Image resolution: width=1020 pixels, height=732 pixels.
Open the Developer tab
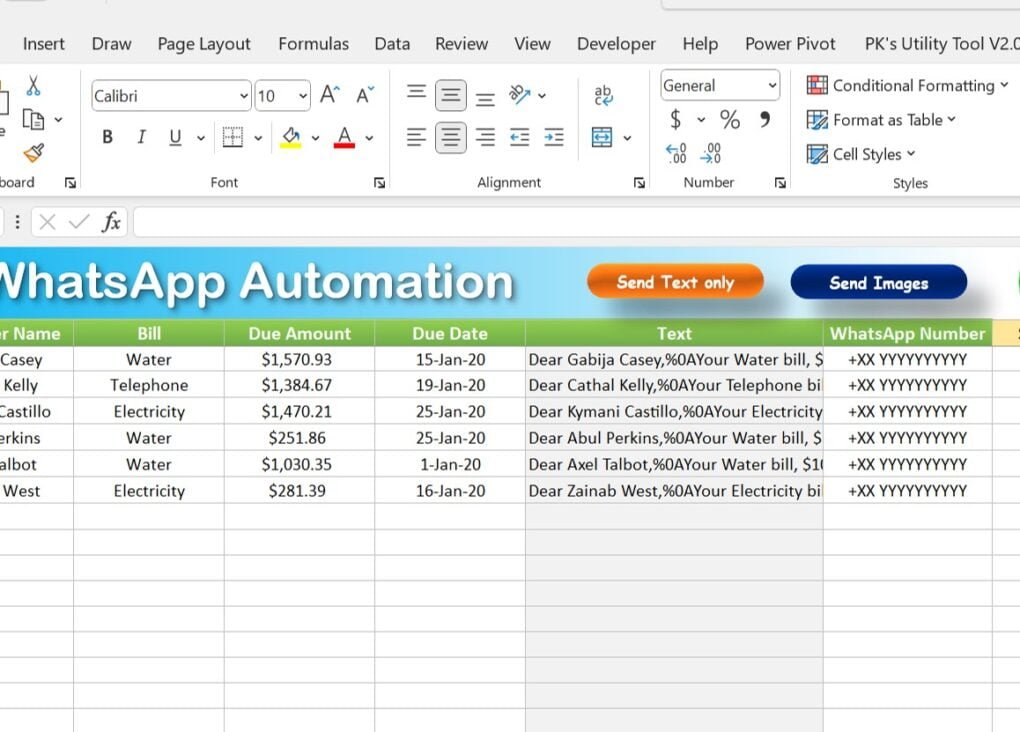616,44
